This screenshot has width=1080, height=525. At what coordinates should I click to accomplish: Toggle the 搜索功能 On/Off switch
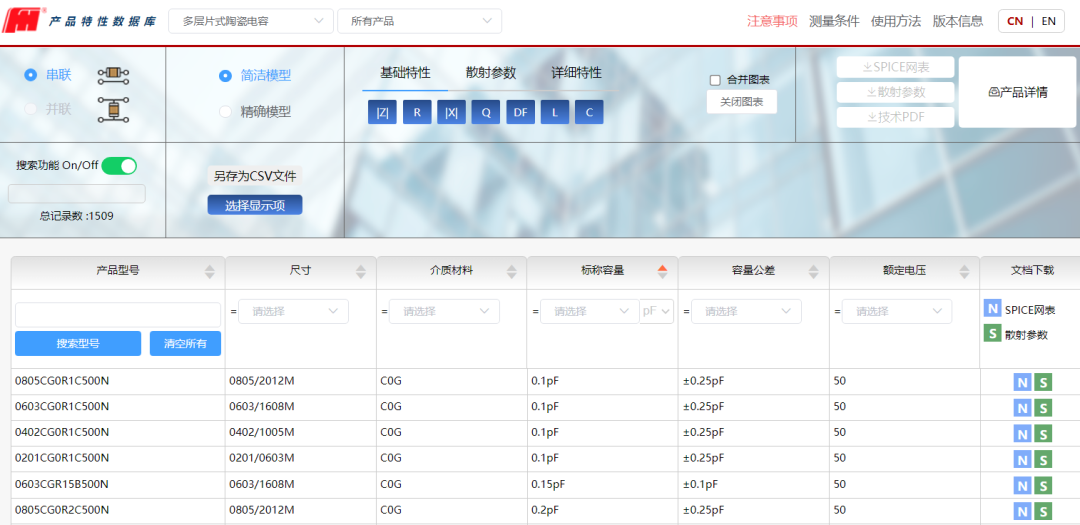(119, 166)
